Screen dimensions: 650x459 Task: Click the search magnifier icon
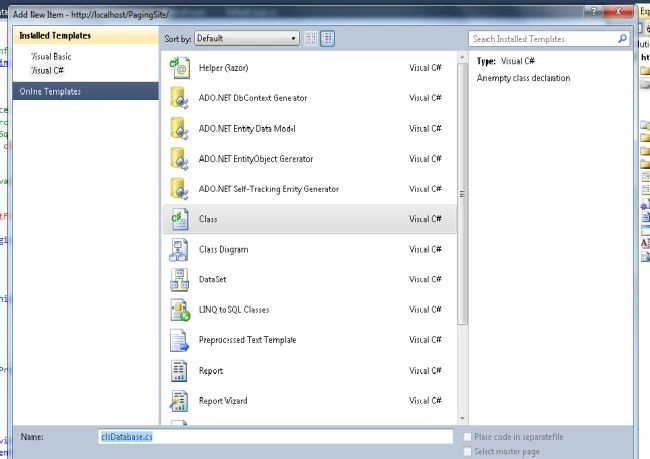(622, 39)
